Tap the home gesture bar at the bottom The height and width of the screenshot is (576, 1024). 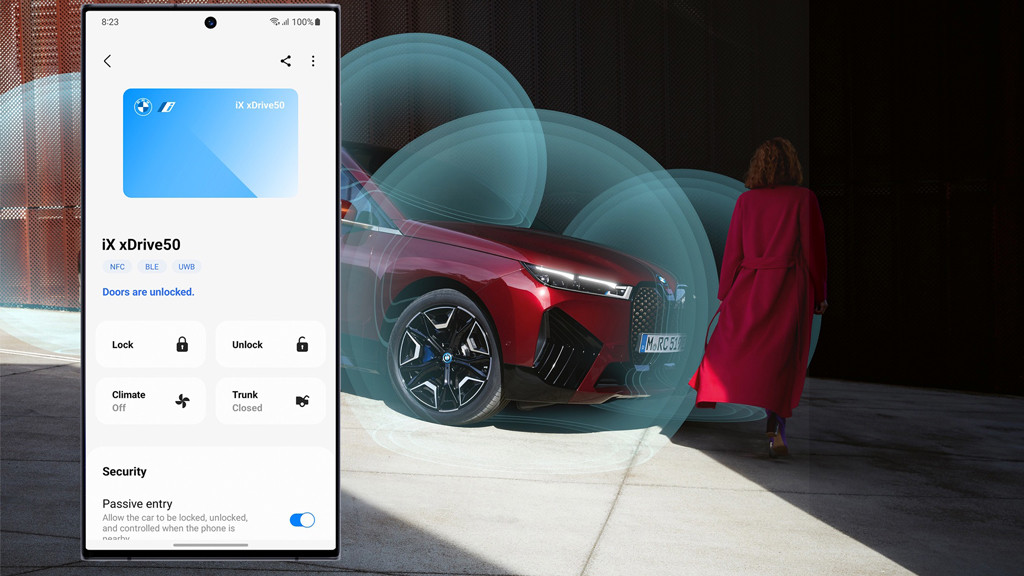pyautogui.click(x=210, y=545)
